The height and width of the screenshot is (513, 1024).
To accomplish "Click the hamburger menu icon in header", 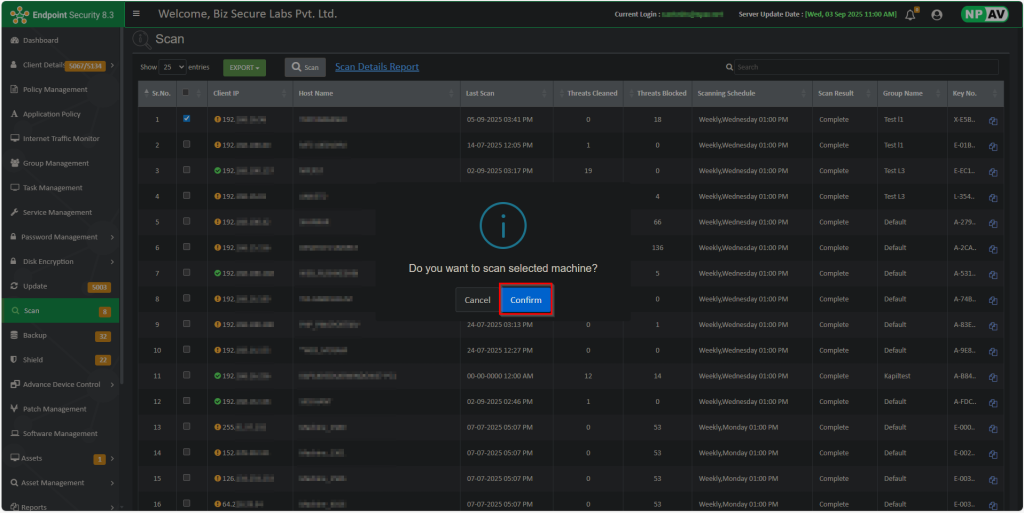I will coord(136,14).
